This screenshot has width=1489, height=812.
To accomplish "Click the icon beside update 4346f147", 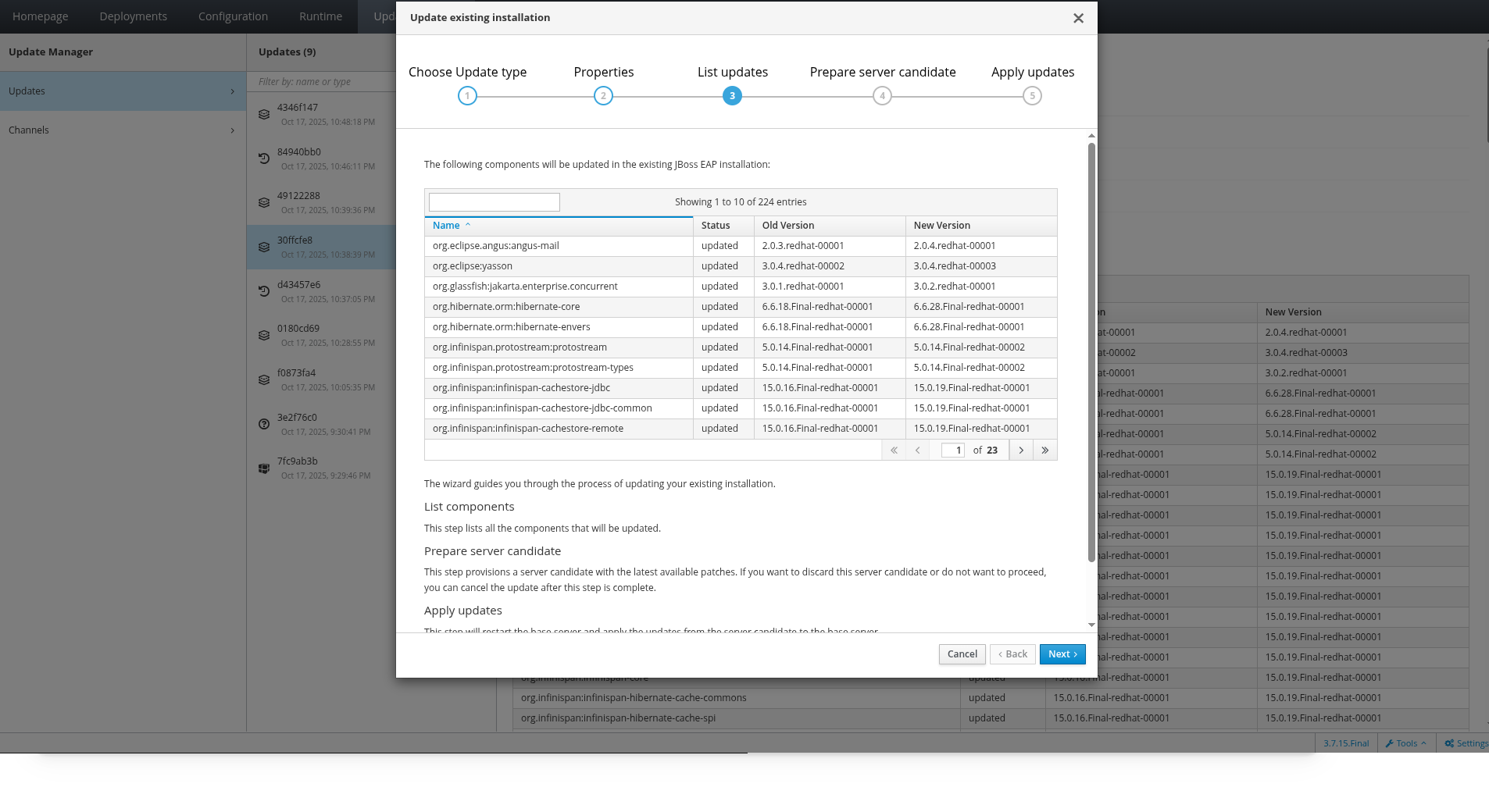I will point(264,114).
